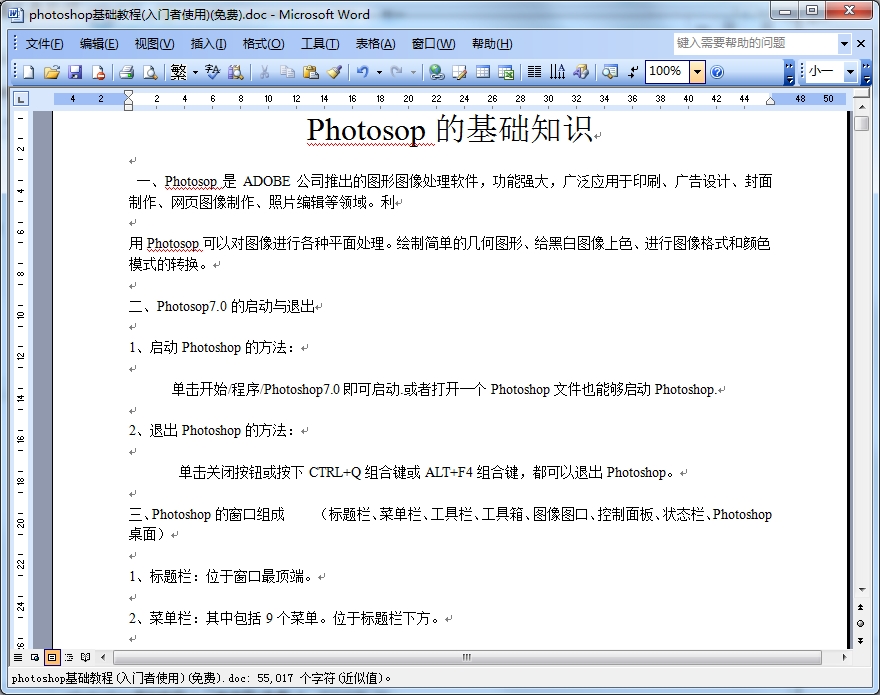Run the spelling and grammar check

(x=213, y=72)
